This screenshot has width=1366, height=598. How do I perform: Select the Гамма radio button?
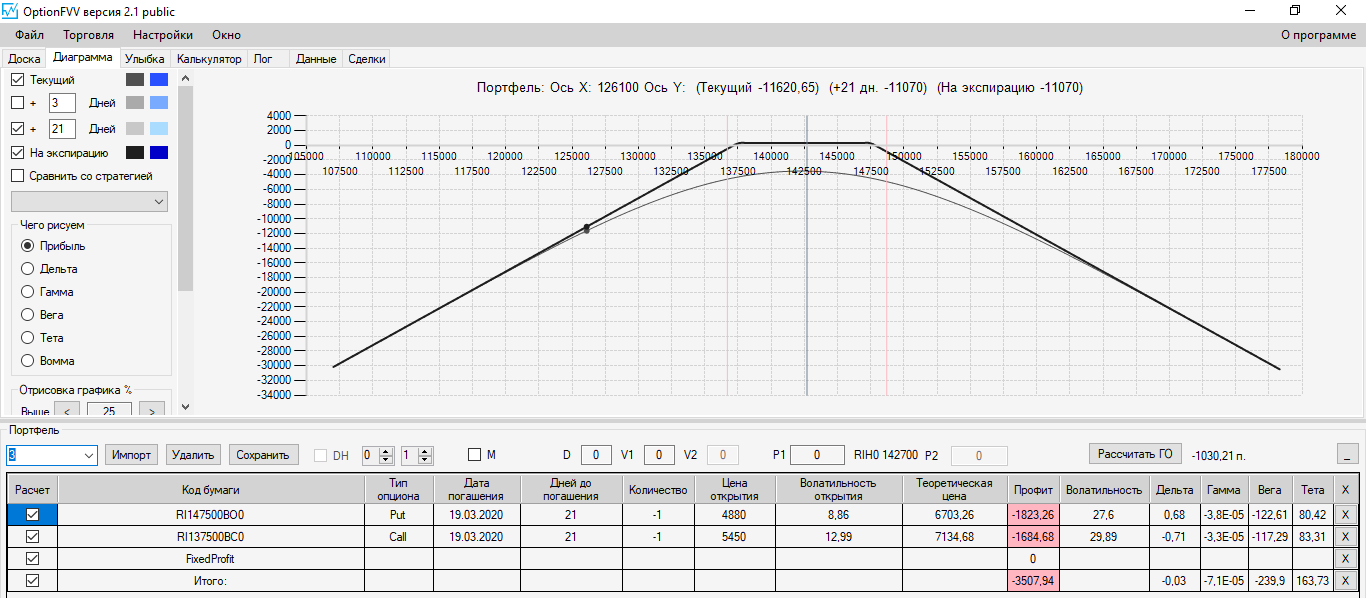pyautogui.click(x=27, y=292)
